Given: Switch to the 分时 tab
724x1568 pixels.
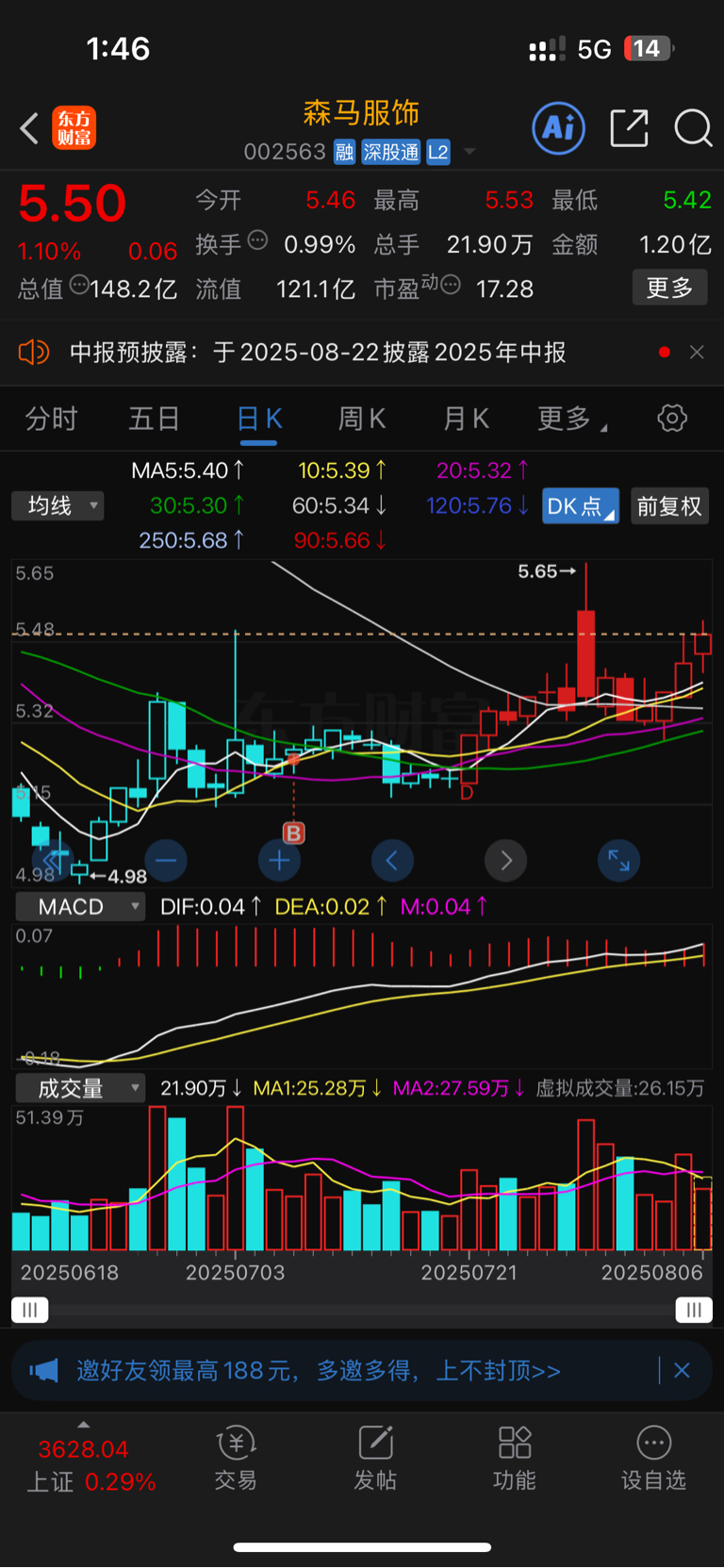Looking at the screenshot, I should [51, 419].
